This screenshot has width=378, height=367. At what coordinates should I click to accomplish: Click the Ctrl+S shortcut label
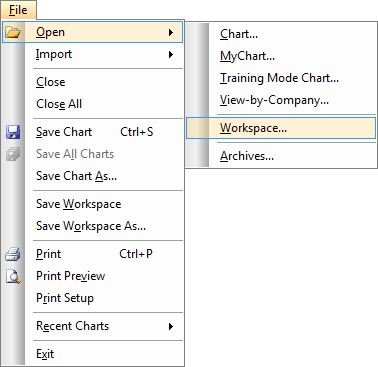[137, 132]
